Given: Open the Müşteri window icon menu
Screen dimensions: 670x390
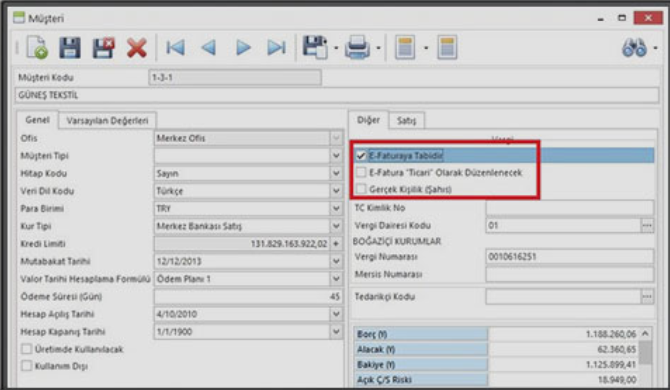Looking at the screenshot, I should (x=19, y=18).
